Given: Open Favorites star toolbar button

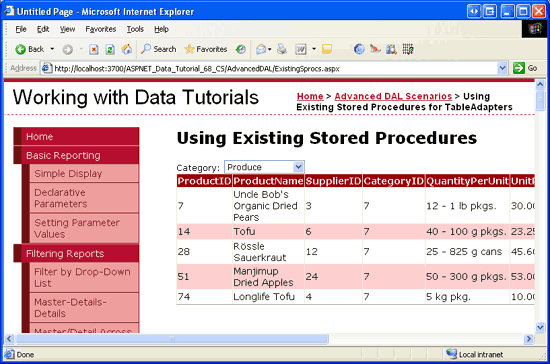Looking at the screenshot, I should click(x=206, y=49).
